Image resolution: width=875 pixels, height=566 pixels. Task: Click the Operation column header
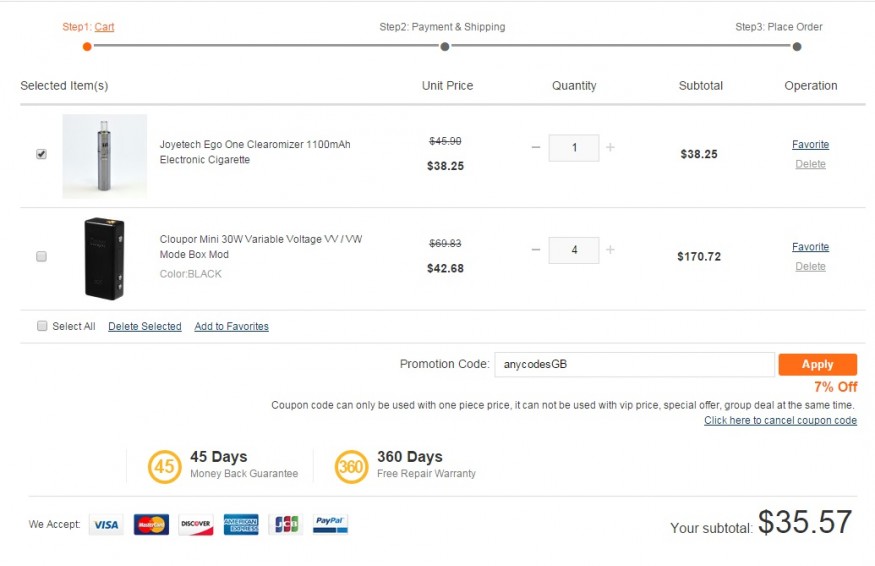[811, 86]
